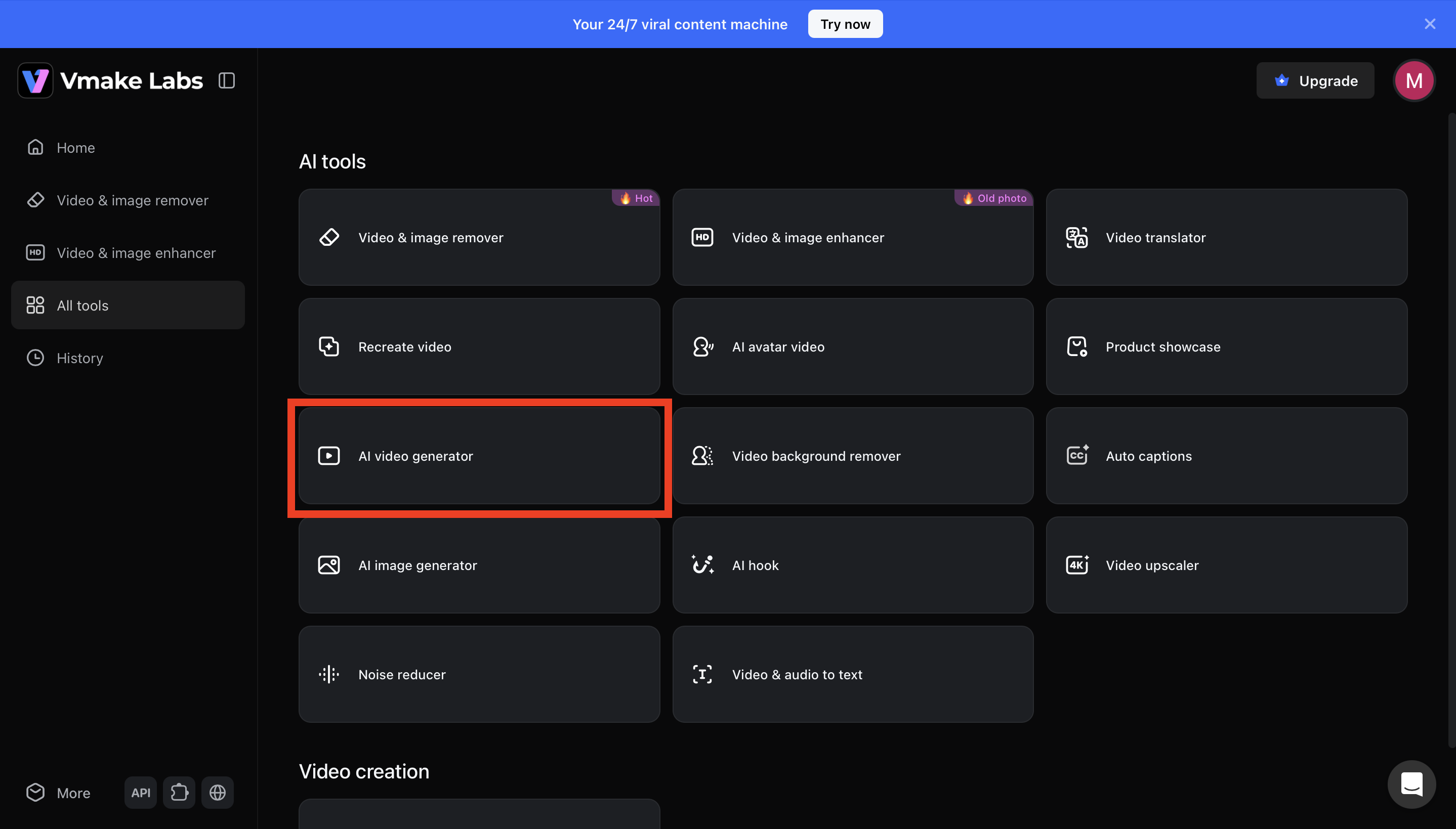
Task: Collapse the sidebar using the panel icon
Action: (227, 80)
